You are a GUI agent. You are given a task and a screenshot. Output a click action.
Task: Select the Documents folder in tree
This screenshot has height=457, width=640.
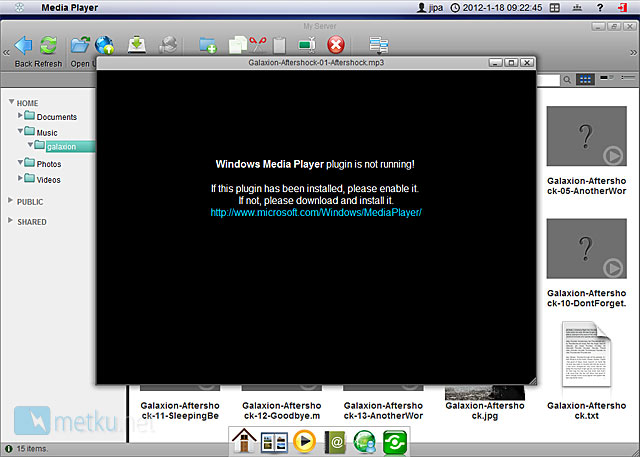(x=56, y=117)
